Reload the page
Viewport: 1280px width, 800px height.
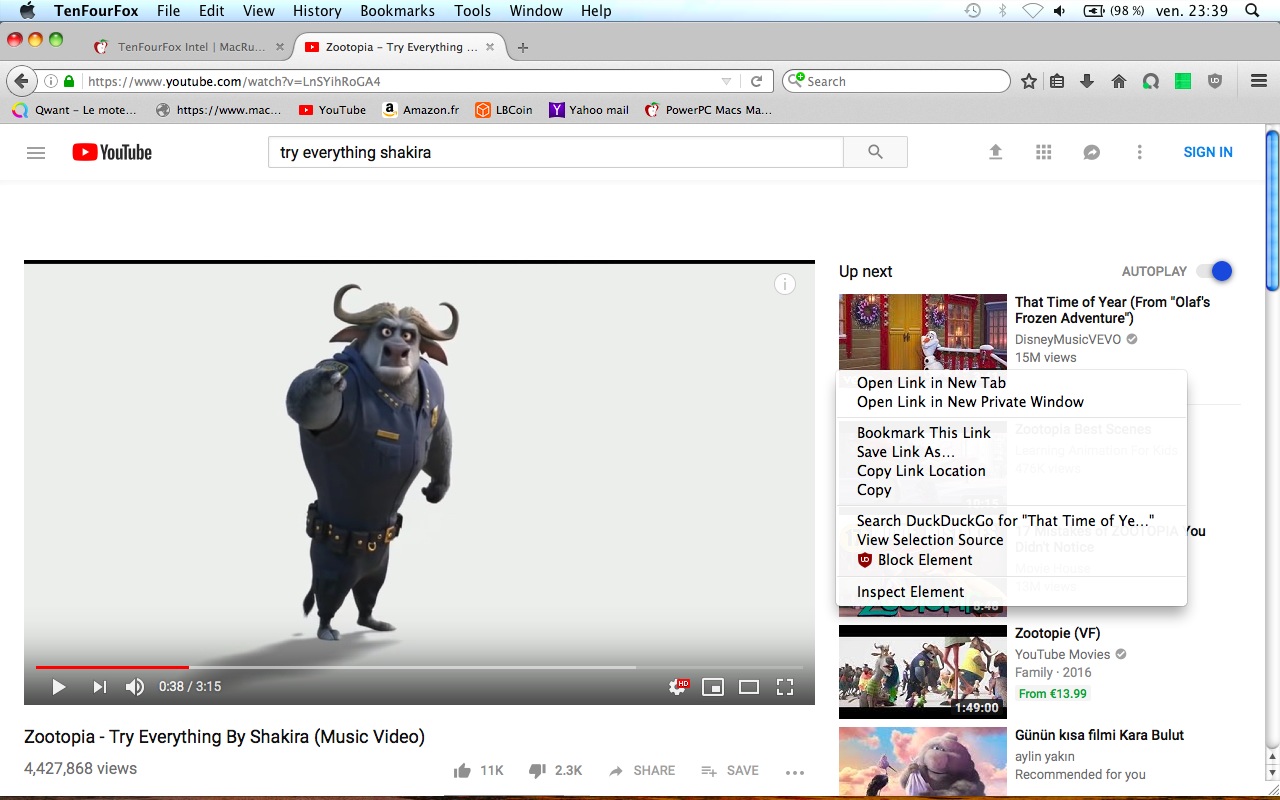(757, 81)
